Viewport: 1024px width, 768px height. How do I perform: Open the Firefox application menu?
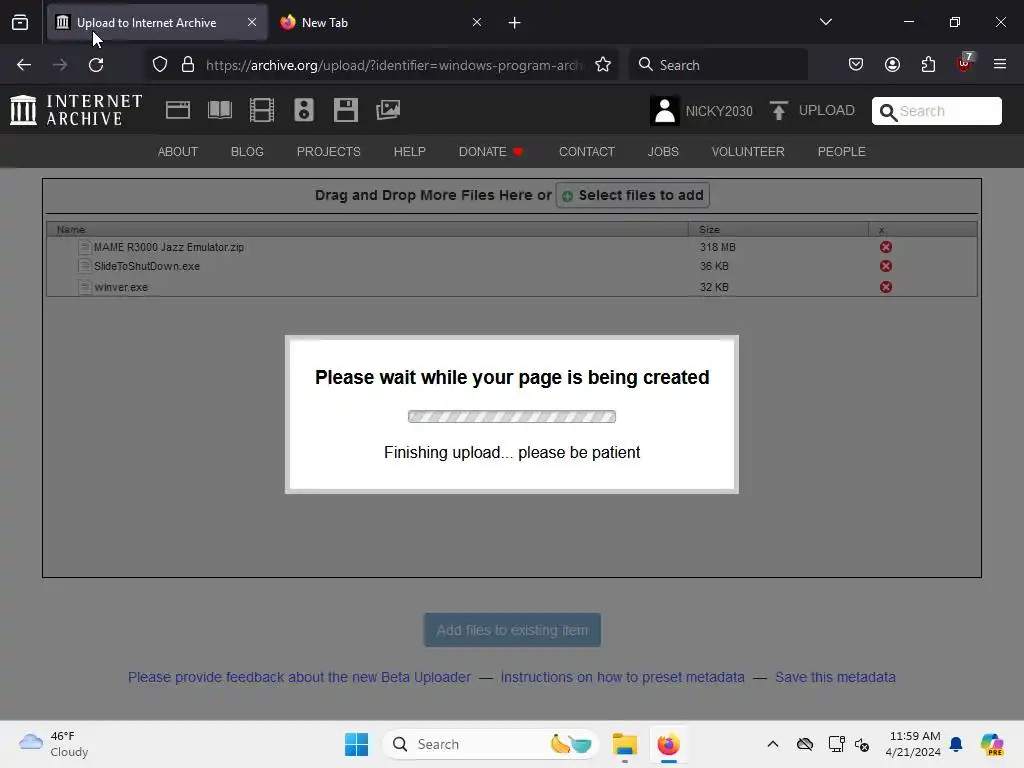pos(1000,64)
